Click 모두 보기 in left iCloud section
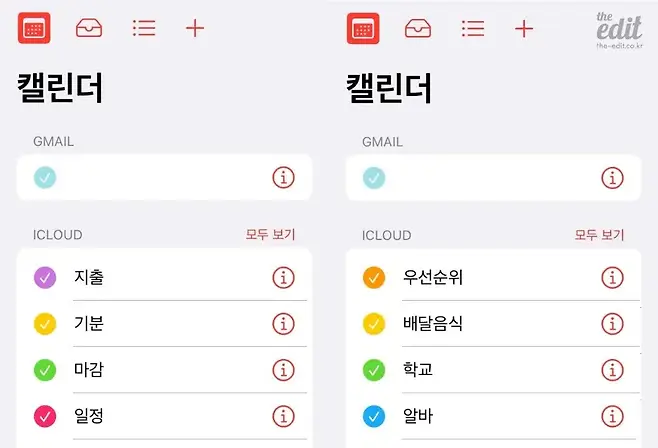 (270, 235)
